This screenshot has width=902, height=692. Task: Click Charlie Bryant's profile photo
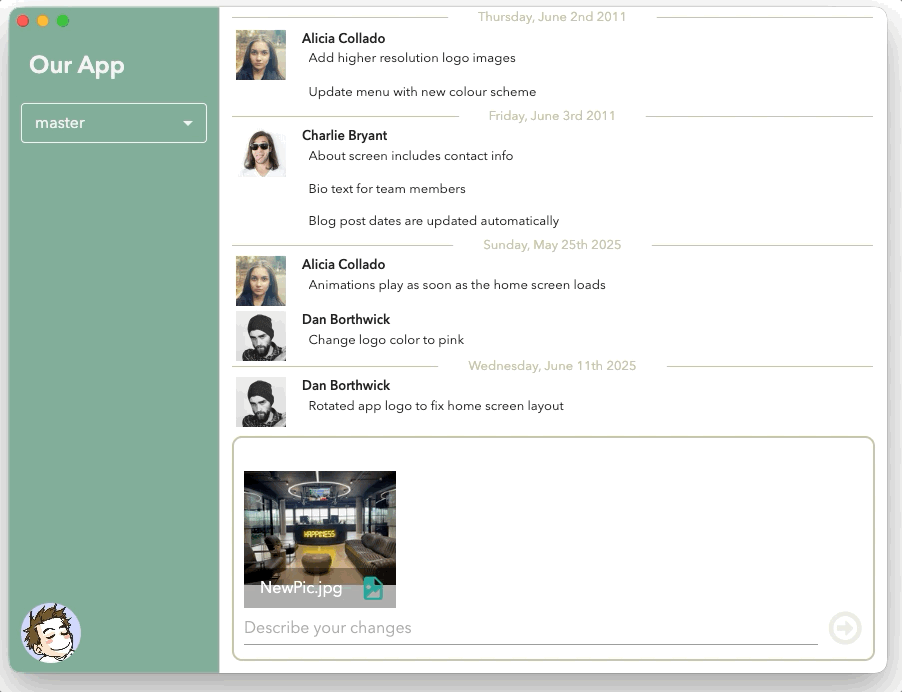(x=261, y=153)
